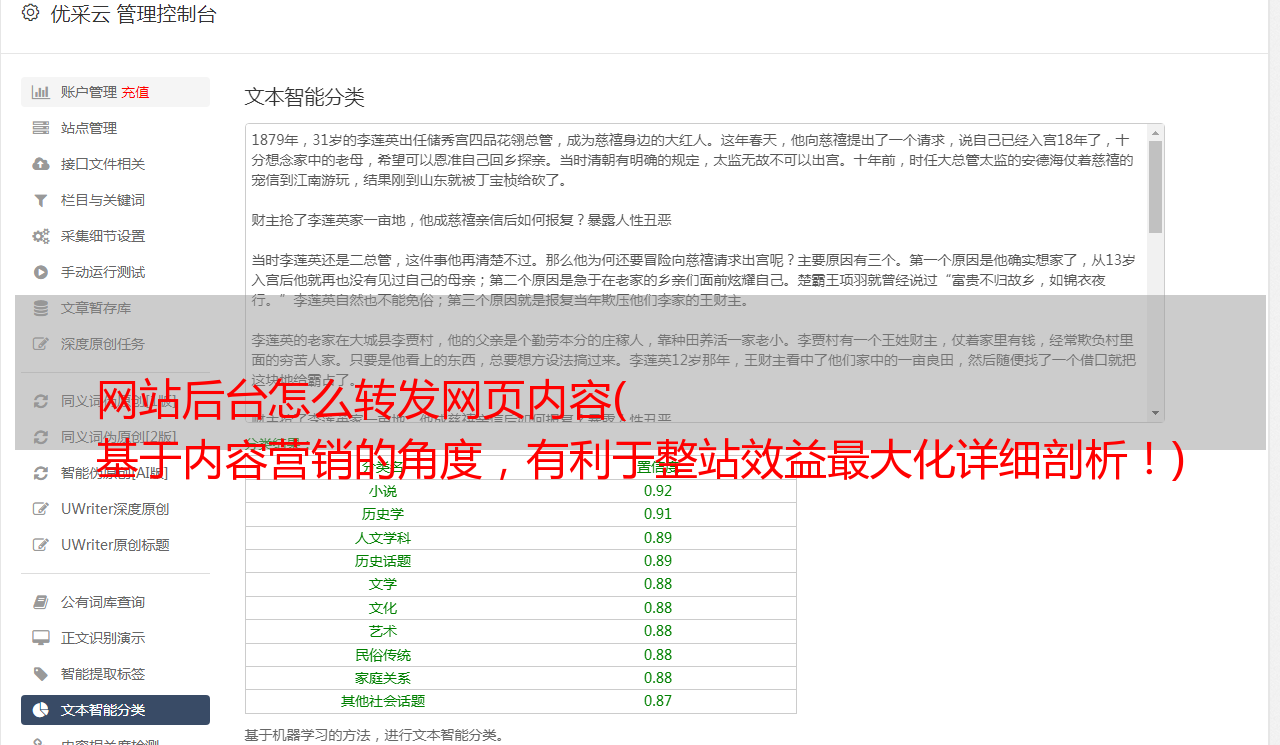Image resolution: width=1280 pixels, height=745 pixels.
Task: Select UWriter深度原创 sidebar label
Action: tap(115, 509)
